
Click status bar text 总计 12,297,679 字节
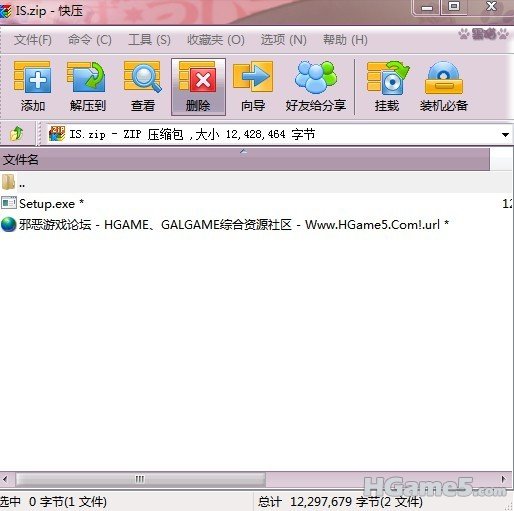point(340,502)
